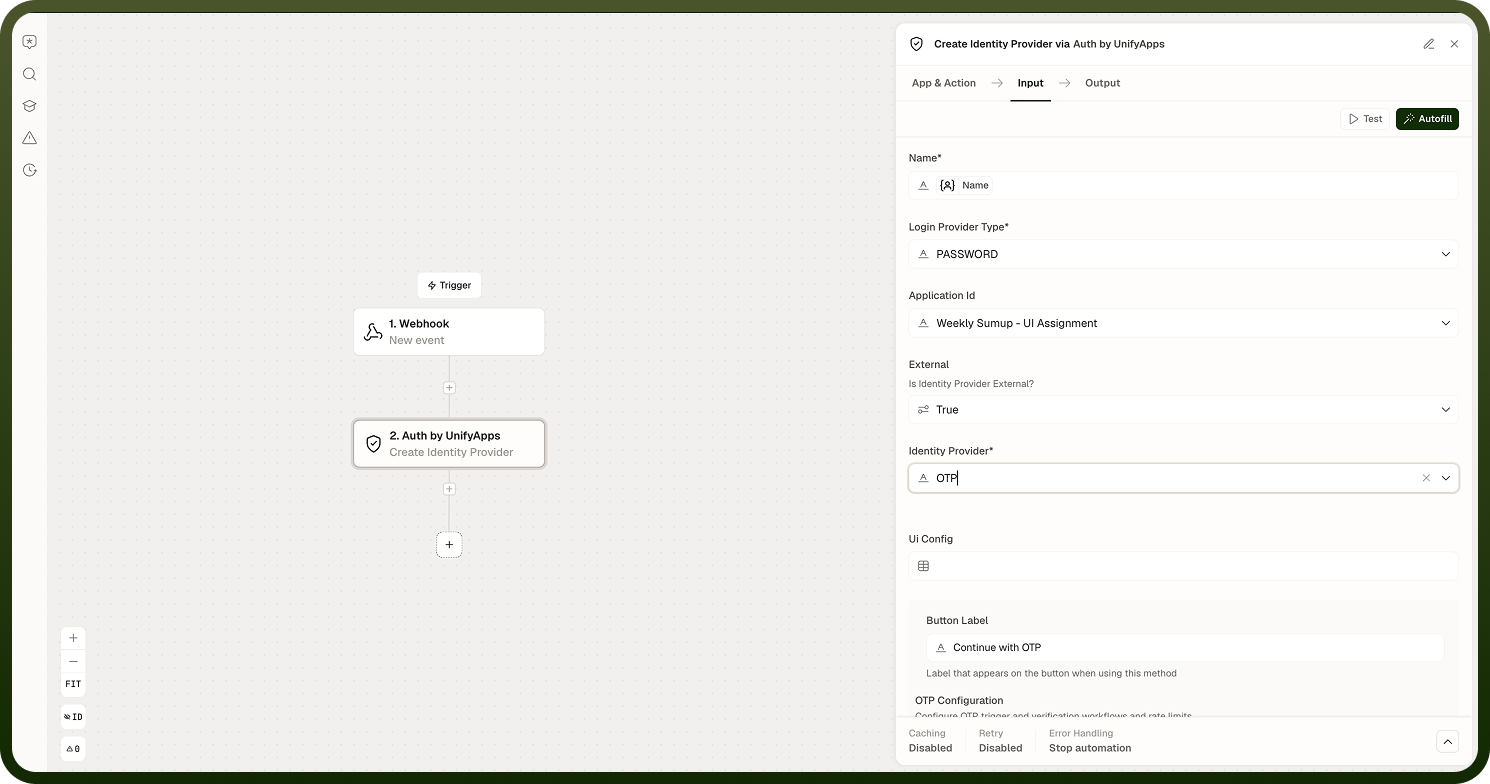1490x784 pixels.
Task: Click the Webhook node icon
Action: point(373,332)
